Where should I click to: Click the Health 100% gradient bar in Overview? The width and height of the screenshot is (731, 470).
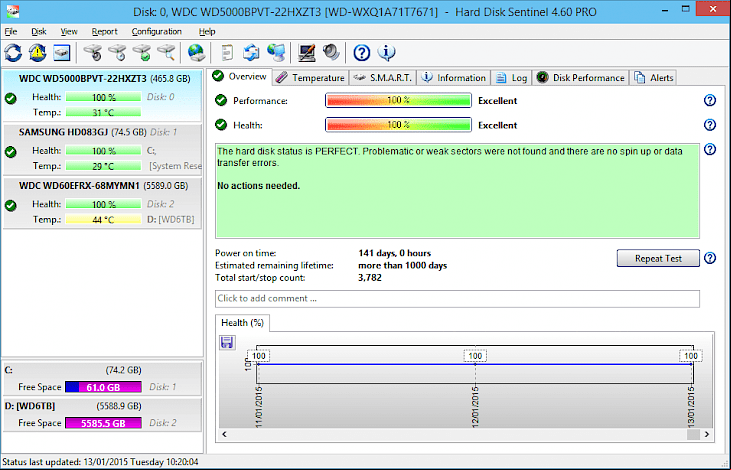tap(398, 124)
